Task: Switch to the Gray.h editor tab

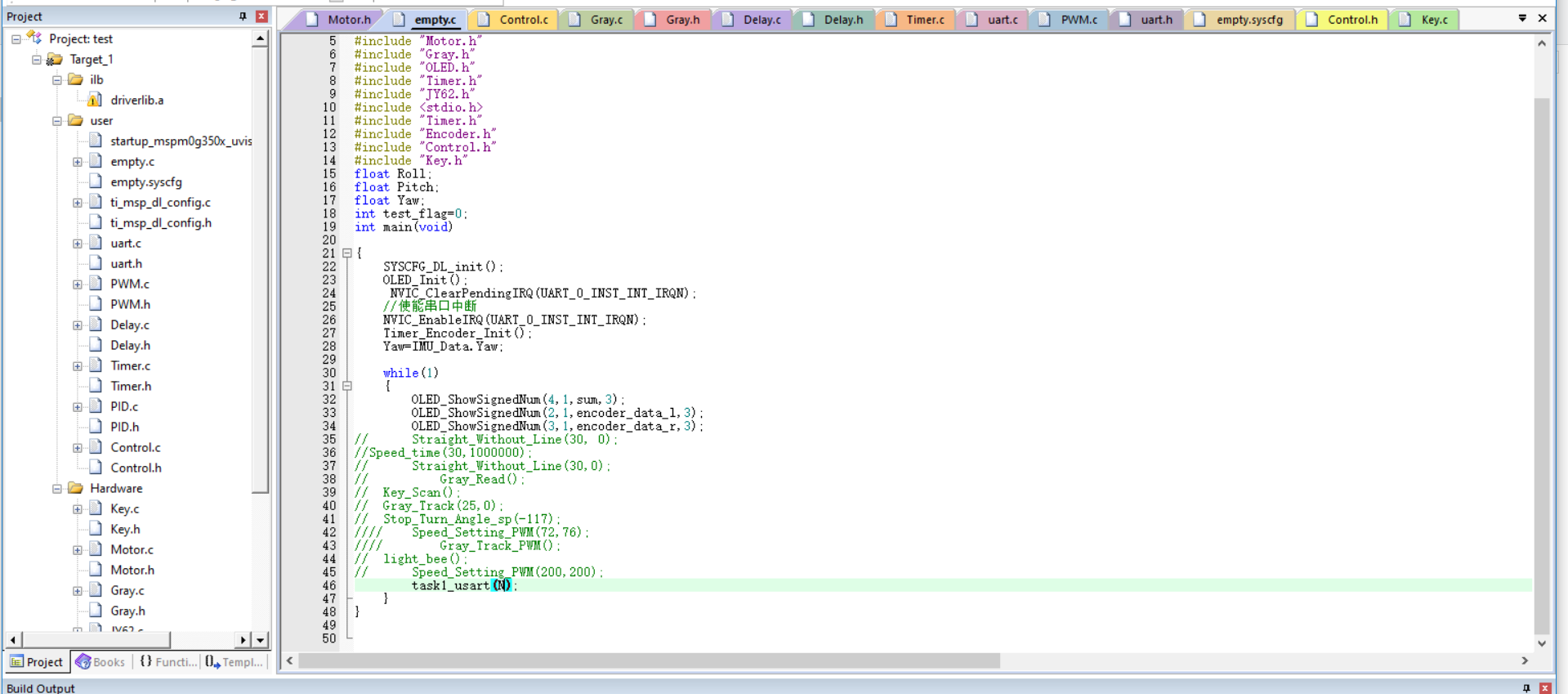Action: pos(673,20)
